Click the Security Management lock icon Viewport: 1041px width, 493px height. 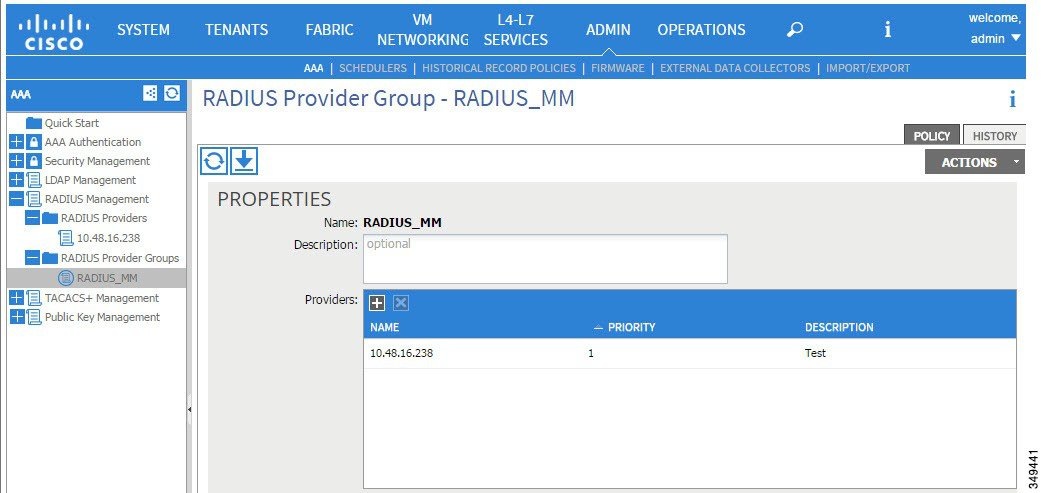[35, 161]
